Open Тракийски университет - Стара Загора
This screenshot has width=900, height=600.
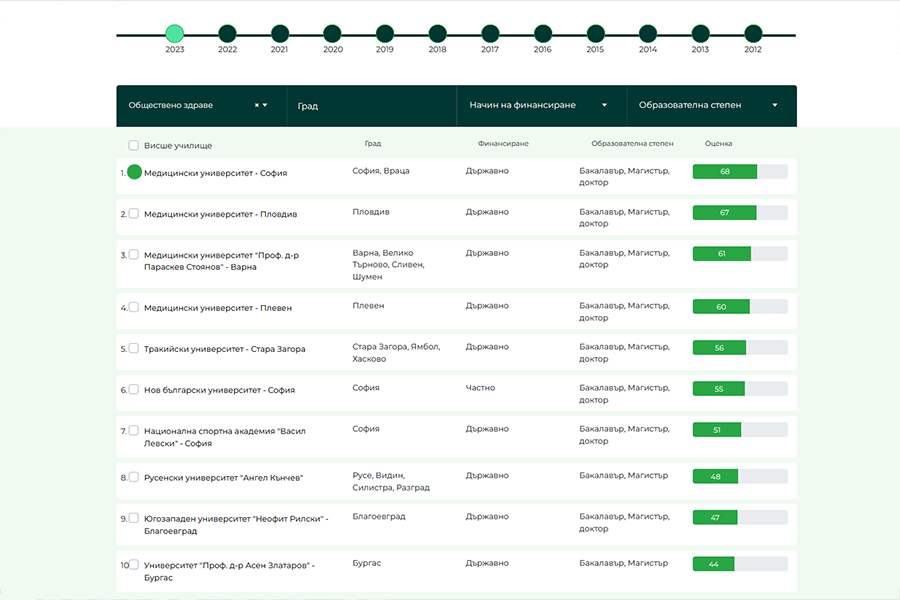[224, 349]
